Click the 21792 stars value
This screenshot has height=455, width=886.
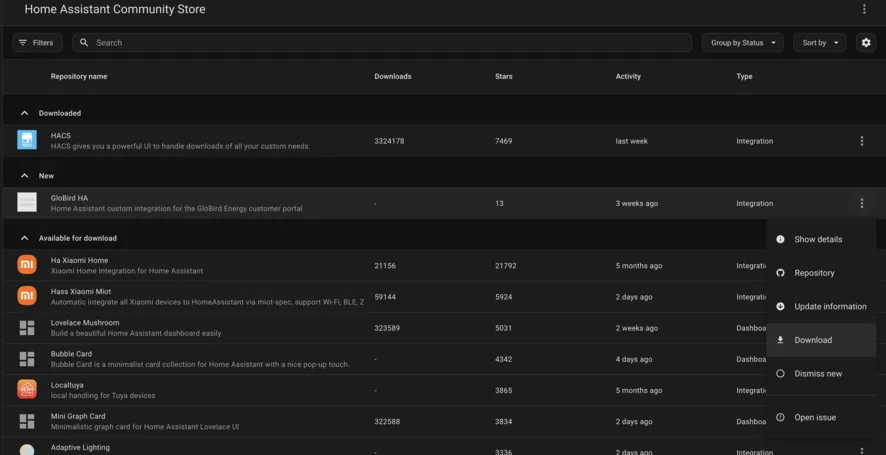(505, 266)
